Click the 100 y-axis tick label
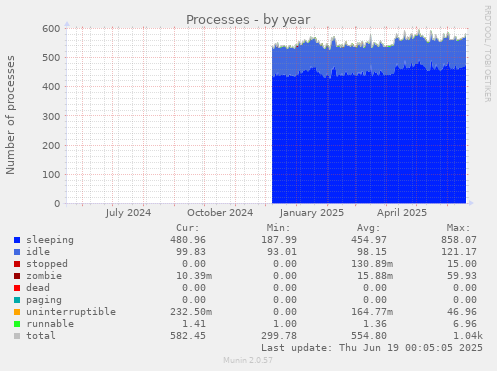 51,175
